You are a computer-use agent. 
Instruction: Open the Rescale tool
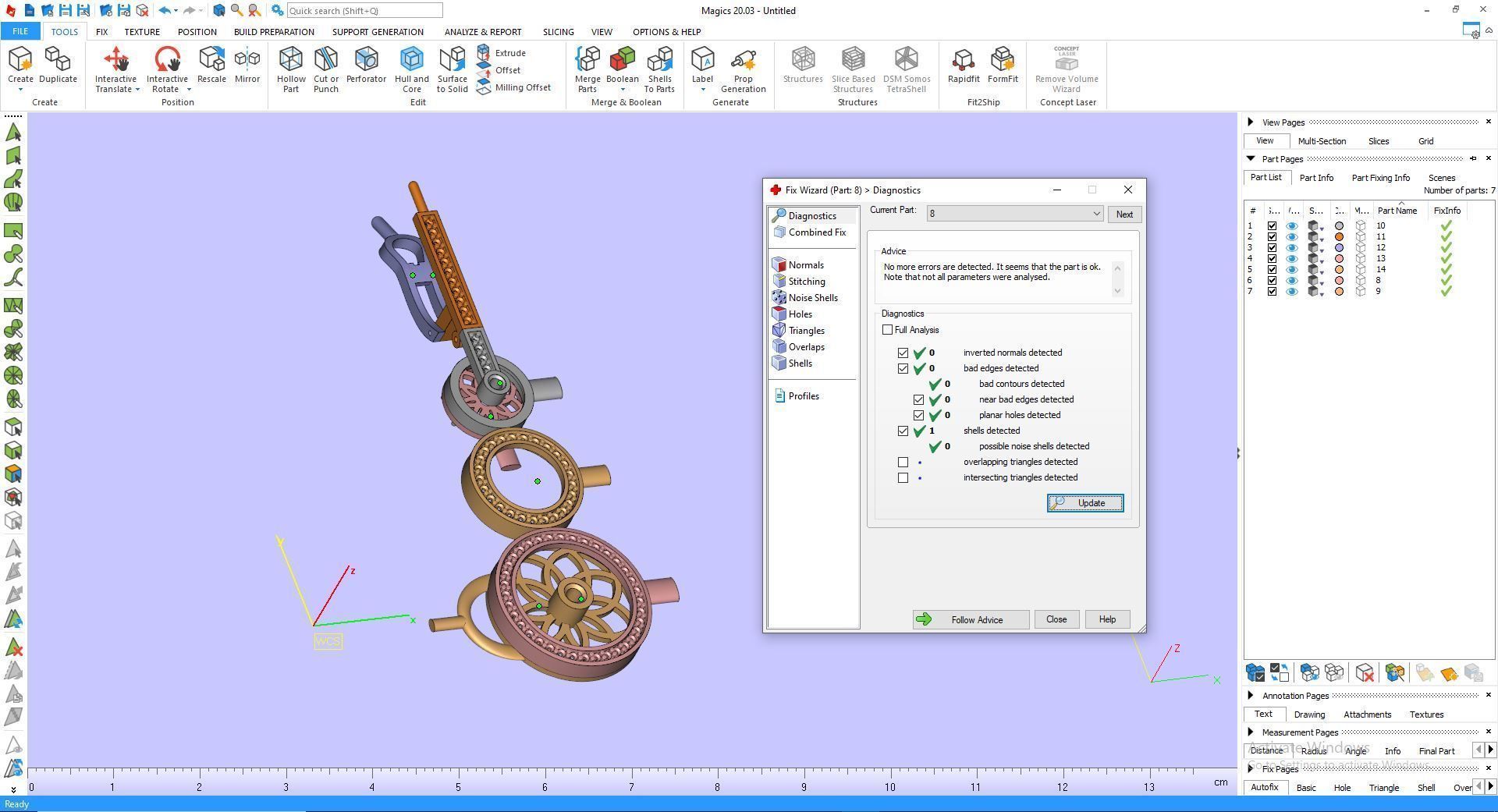(211, 66)
